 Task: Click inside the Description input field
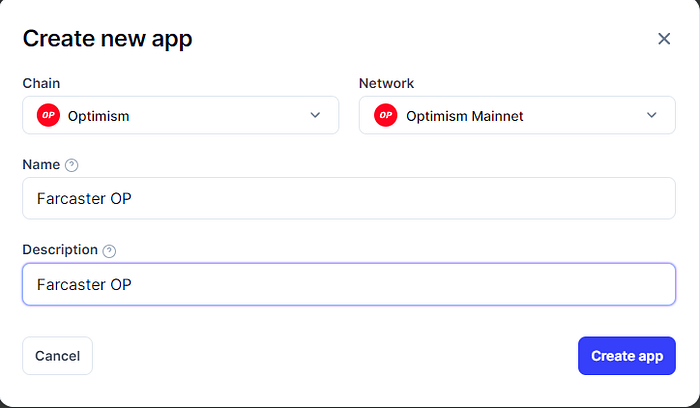pyautogui.click(x=349, y=284)
